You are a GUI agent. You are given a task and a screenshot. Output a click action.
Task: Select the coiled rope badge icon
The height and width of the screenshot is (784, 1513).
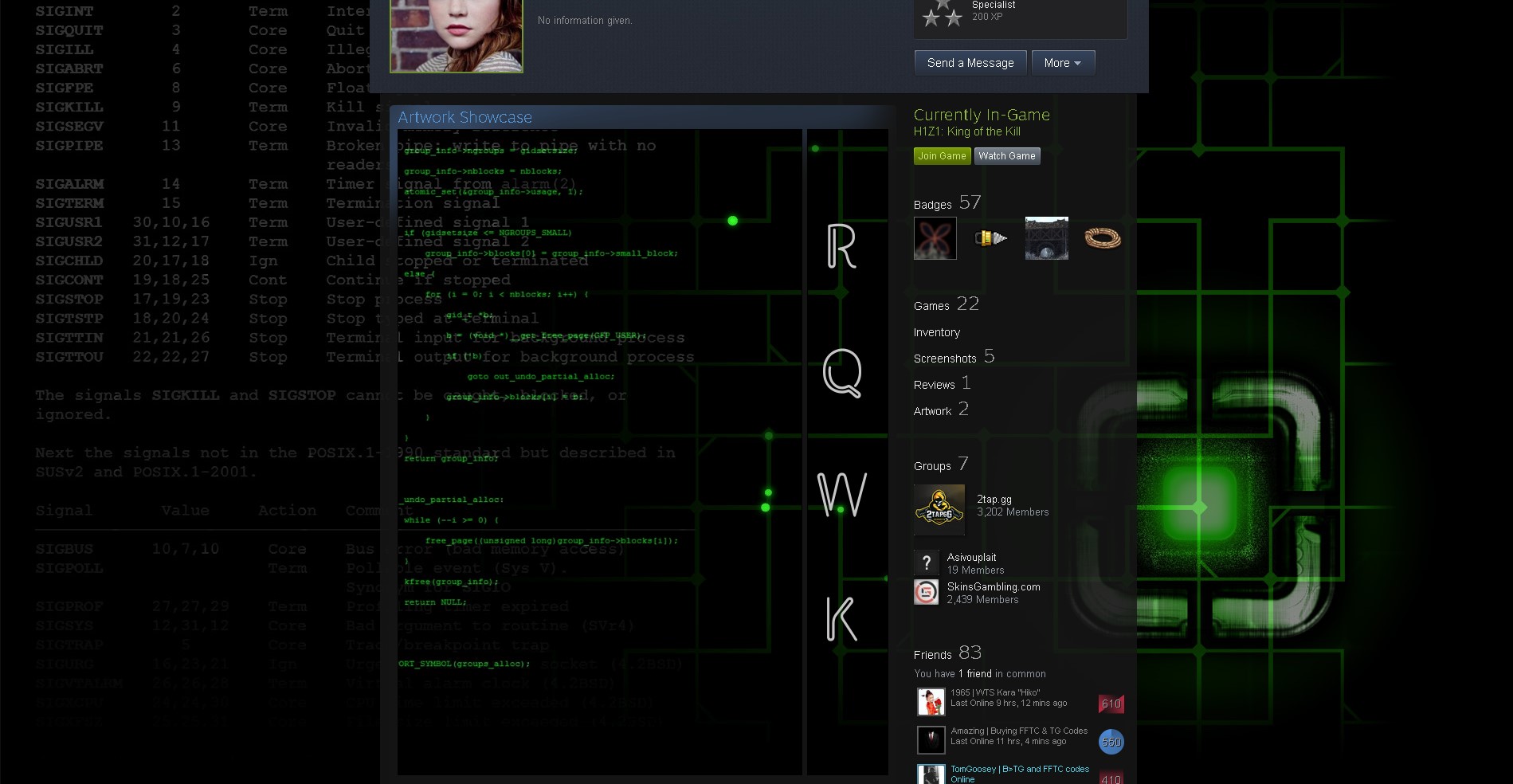pyautogui.click(x=1103, y=238)
